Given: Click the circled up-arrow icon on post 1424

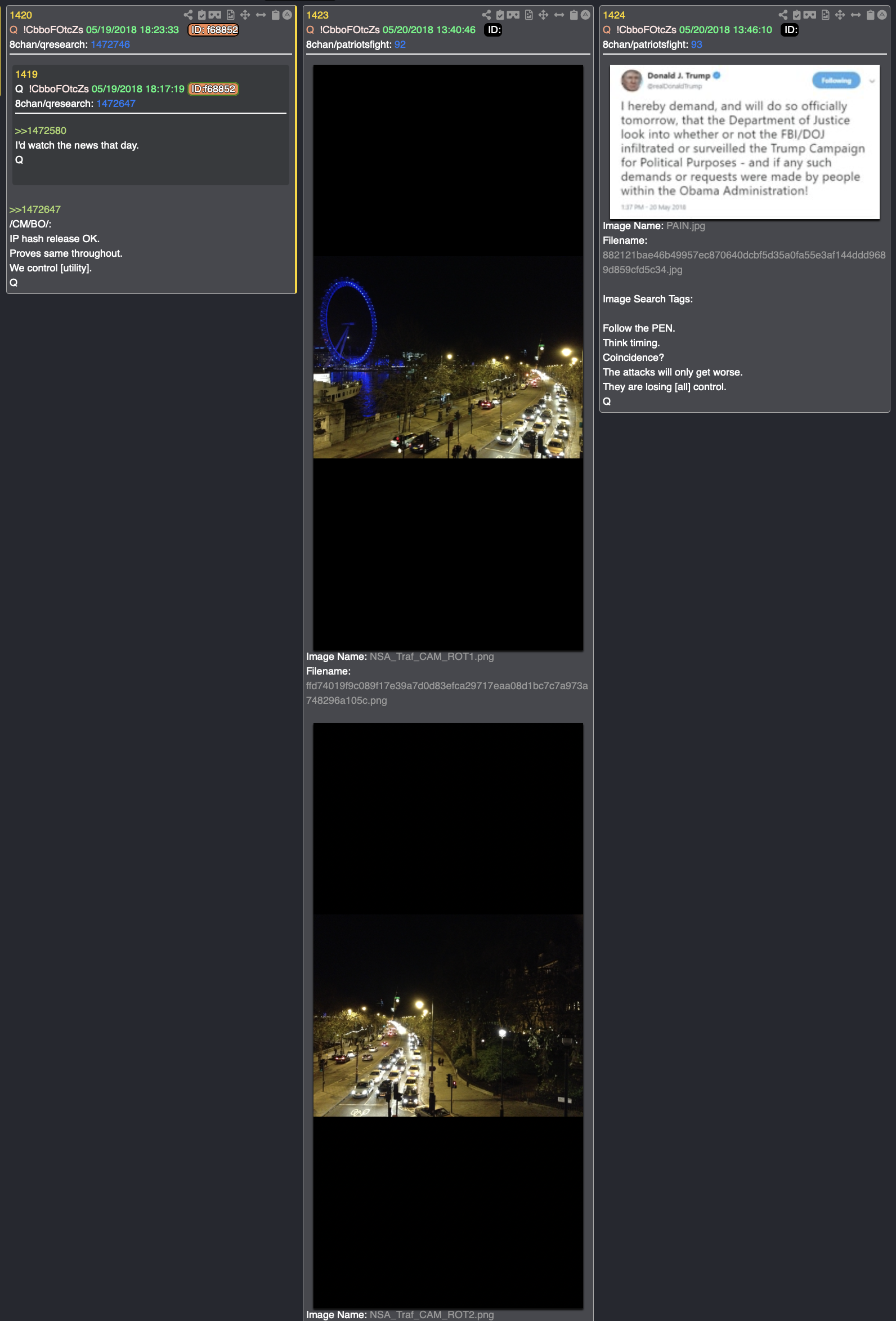Looking at the screenshot, I should tap(882, 15).
